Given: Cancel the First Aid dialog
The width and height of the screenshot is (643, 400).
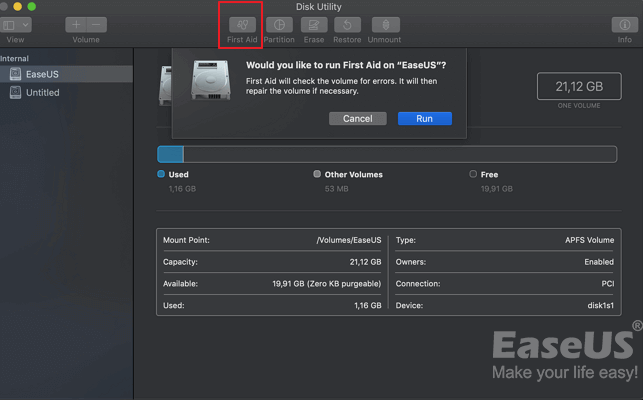Looking at the screenshot, I should pyautogui.click(x=357, y=118).
